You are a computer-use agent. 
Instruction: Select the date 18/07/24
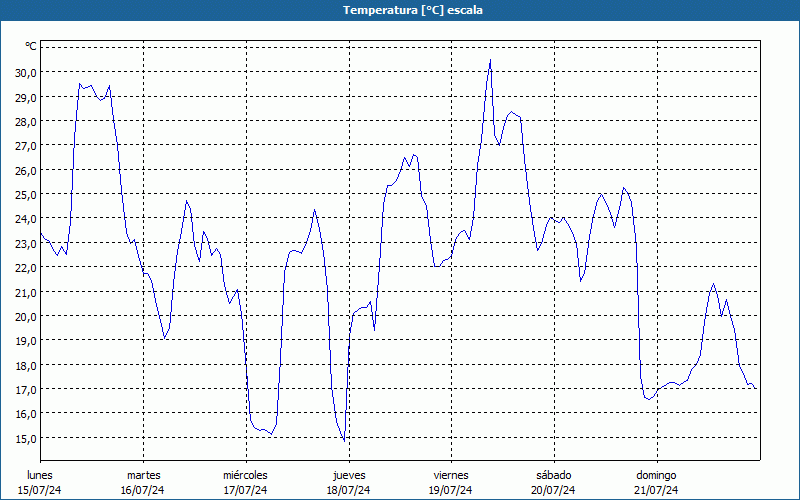[x=348, y=490]
